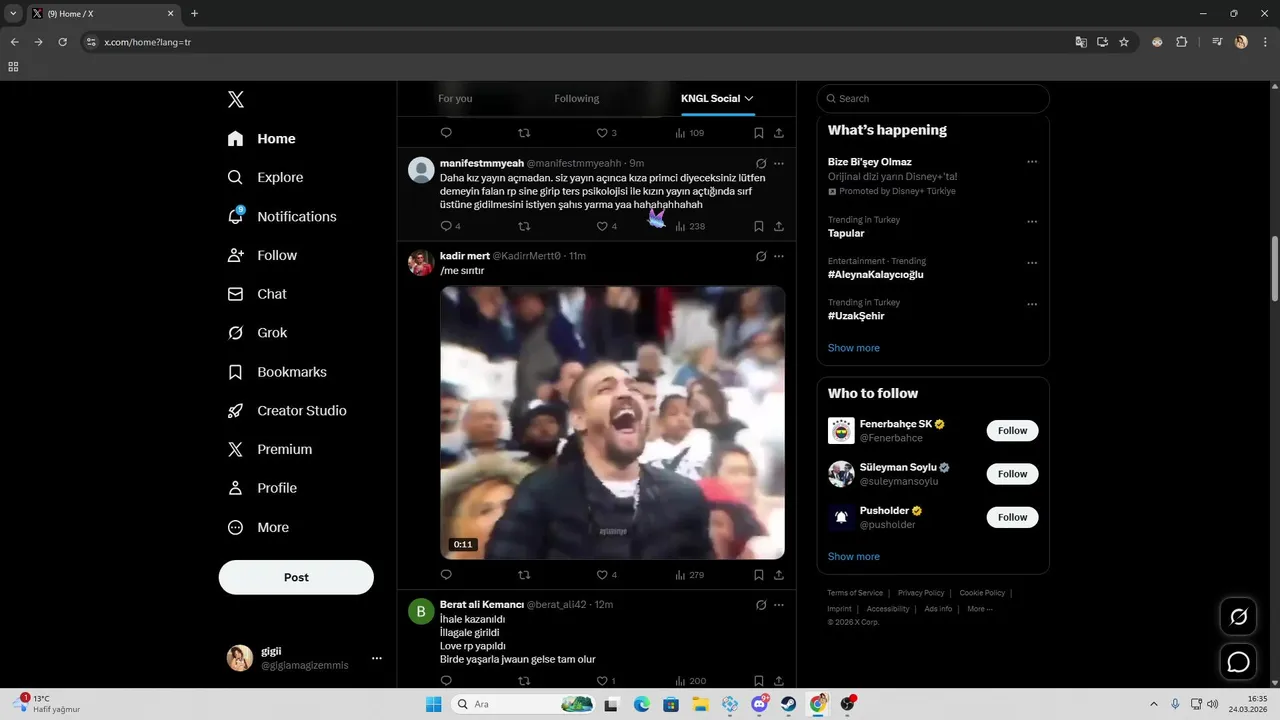
Task: Open more options on manifestmmyeah's post
Action: point(779,163)
